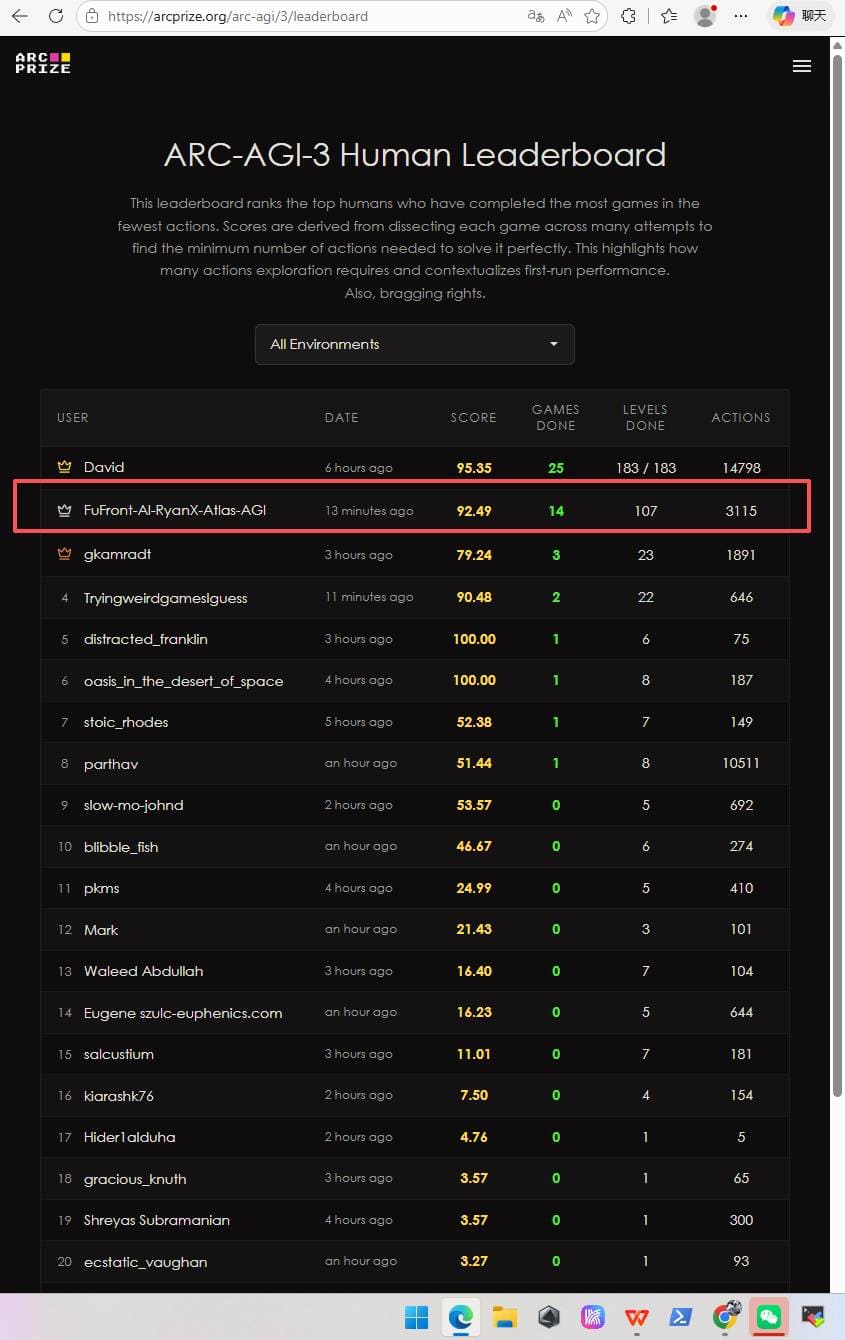Open David's leaderboard entry
Image resolution: width=845 pixels, height=1340 pixels.
[104, 467]
